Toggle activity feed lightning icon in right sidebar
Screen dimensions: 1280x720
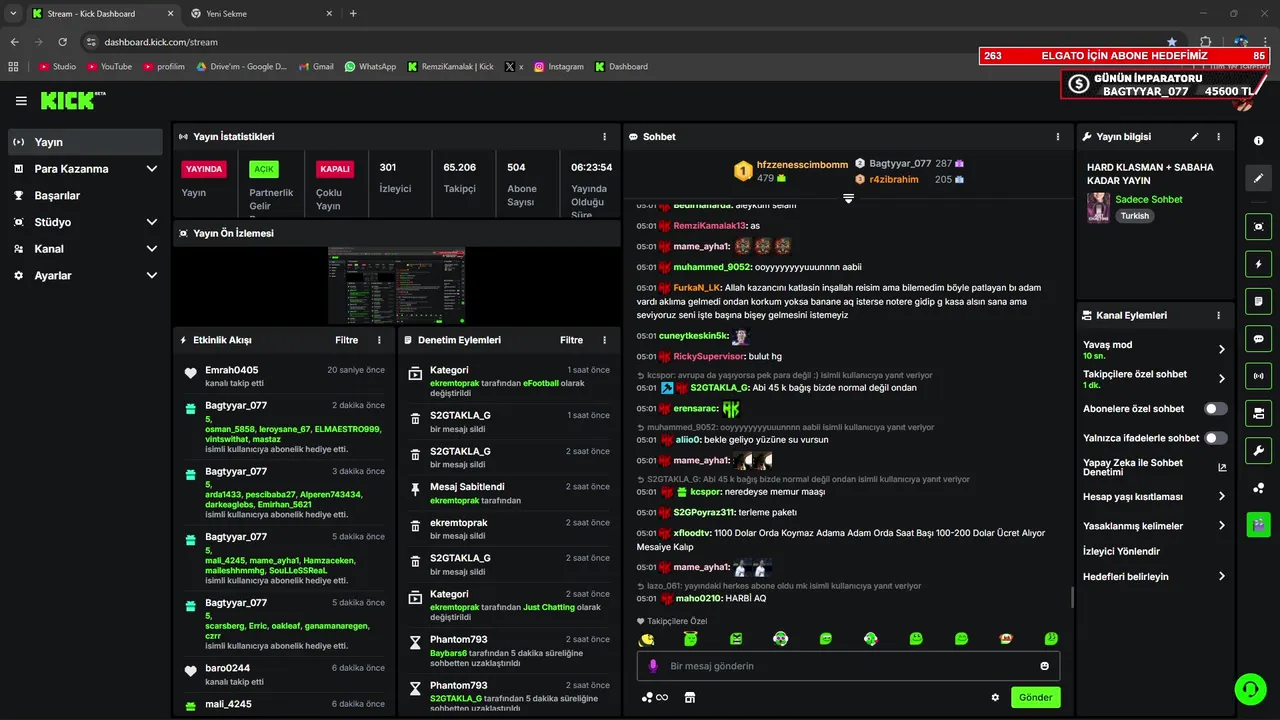[x=1258, y=264]
